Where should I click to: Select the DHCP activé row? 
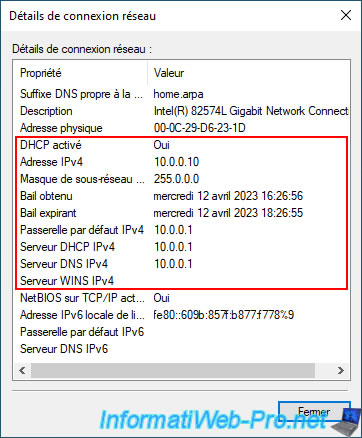click(x=182, y=145)
